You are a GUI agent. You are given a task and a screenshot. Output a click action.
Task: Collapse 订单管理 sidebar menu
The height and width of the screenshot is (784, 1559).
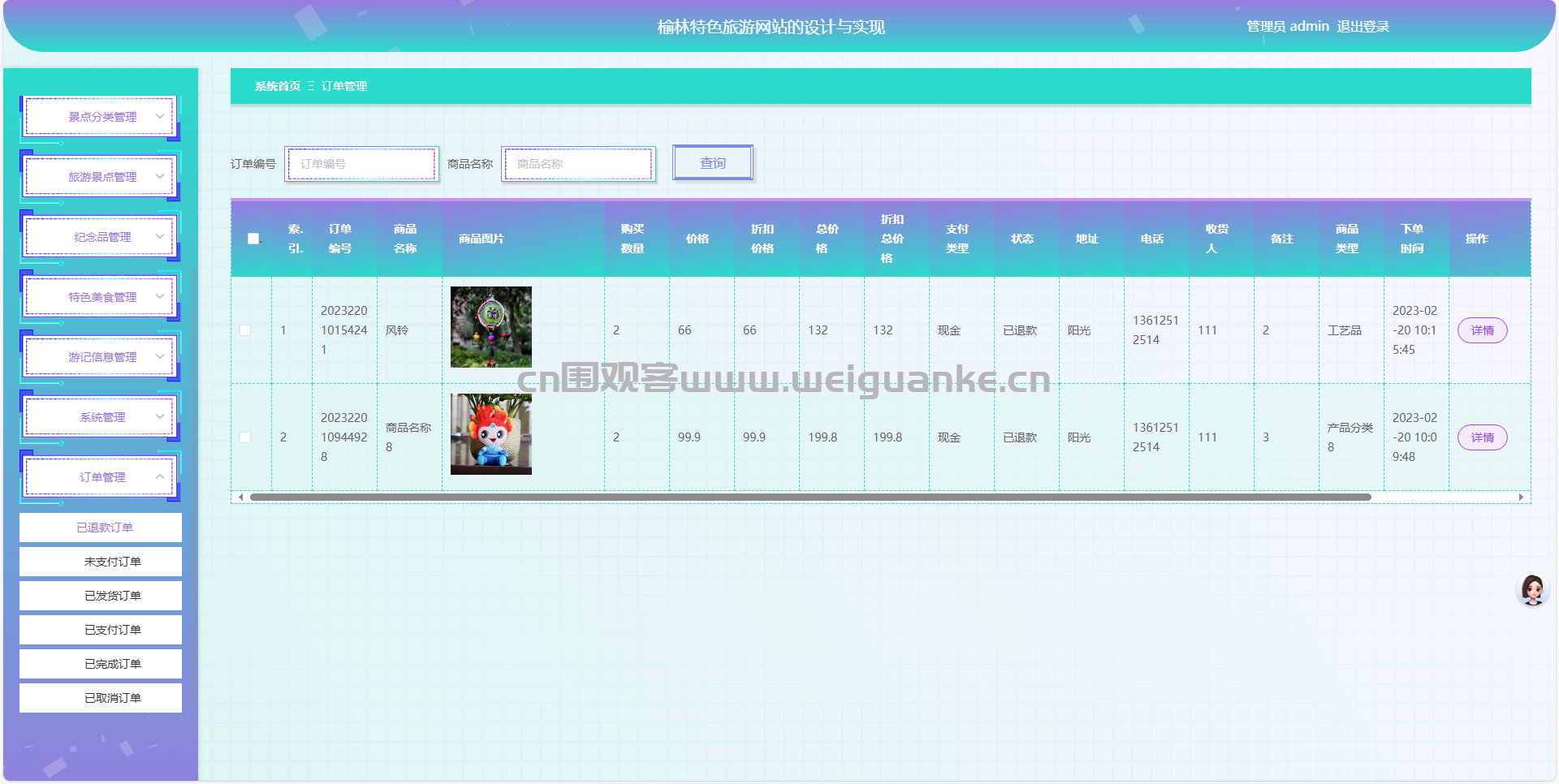pos(100,477)
